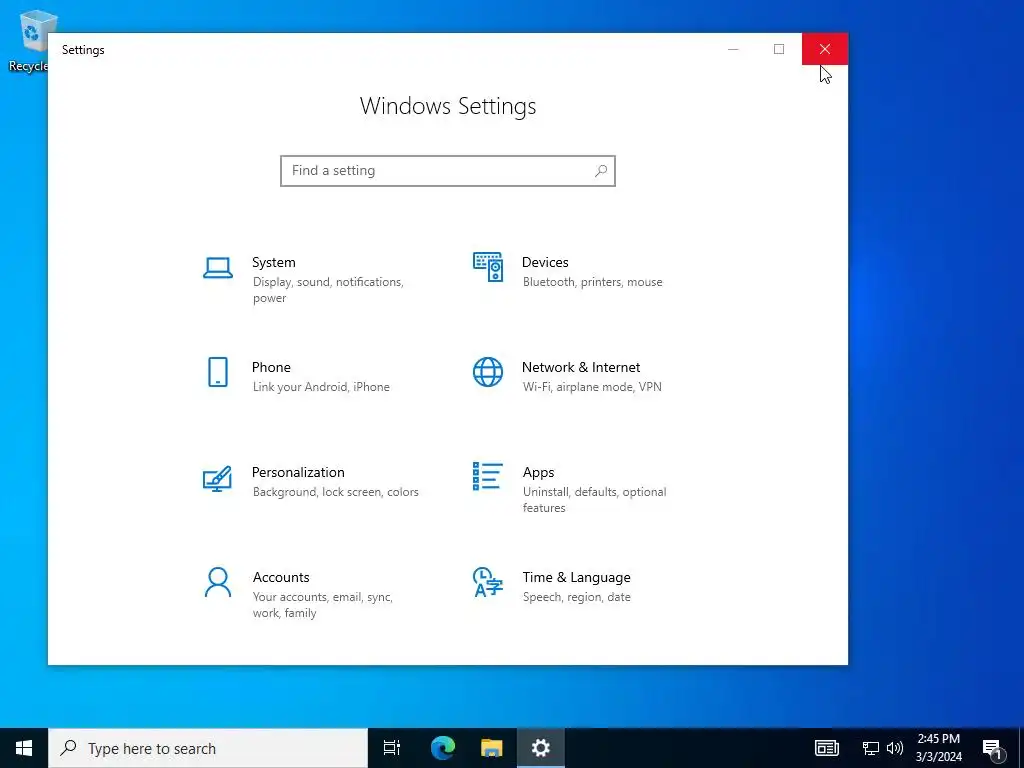Viewport: 1024px width, 768px height.
Task: Open File Explorer from the taskbar
Action: [x=492, y=748]
